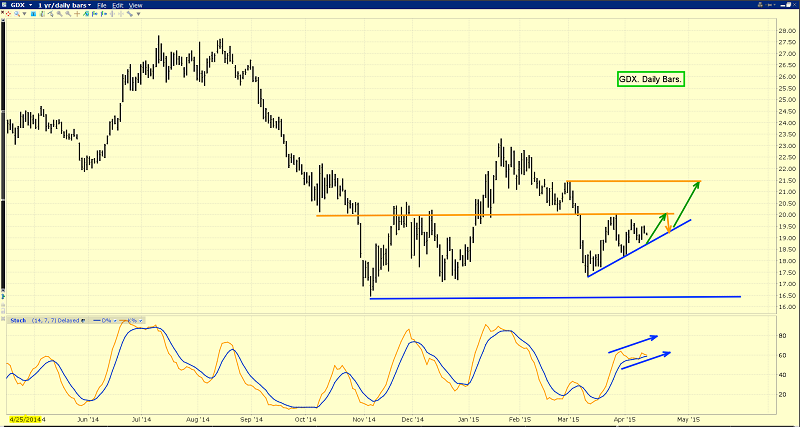Open the GDX symbol dropdown
The height and width of the screenshot is (427, 800).
[x=30, y=5]
